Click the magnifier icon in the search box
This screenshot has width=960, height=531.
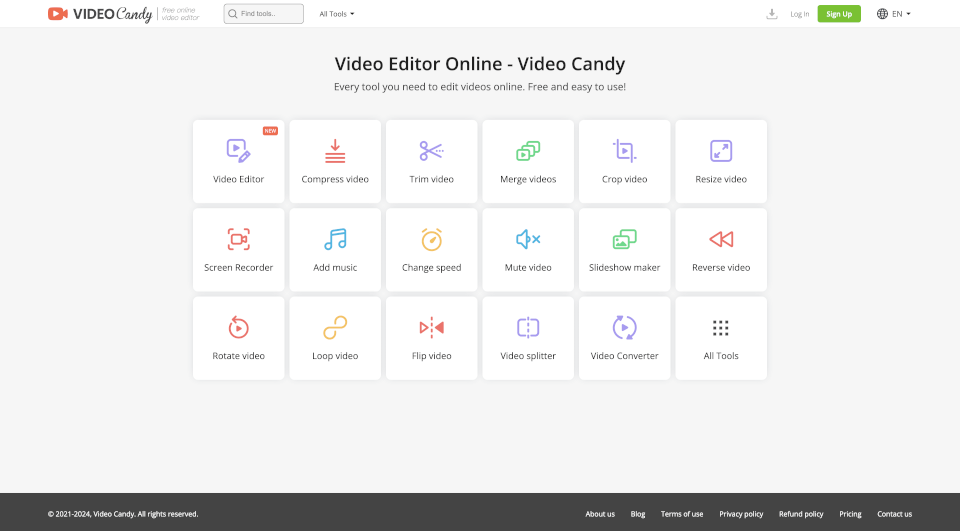pos(233,13)
